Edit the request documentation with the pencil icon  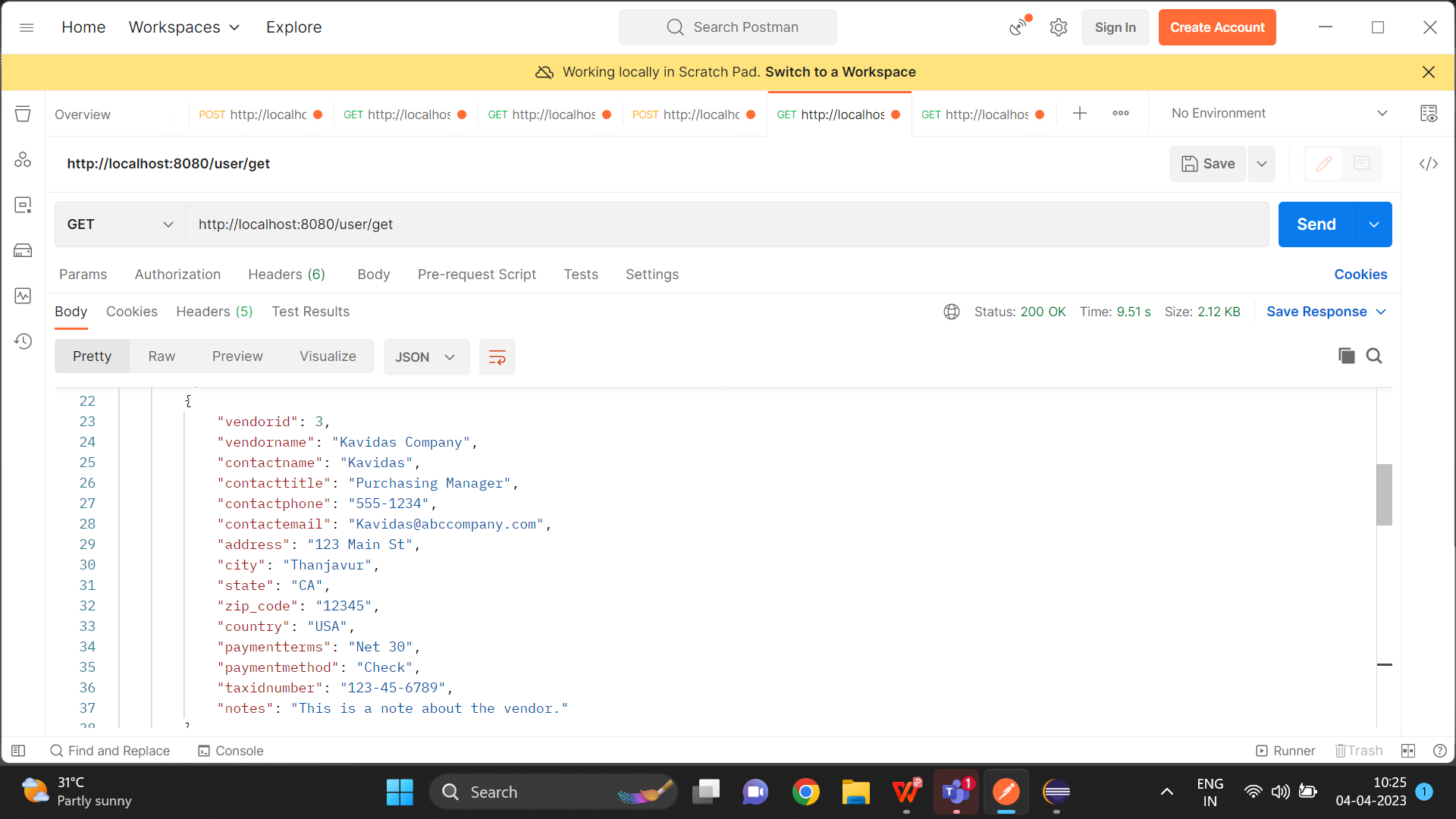click(1324, 163)
